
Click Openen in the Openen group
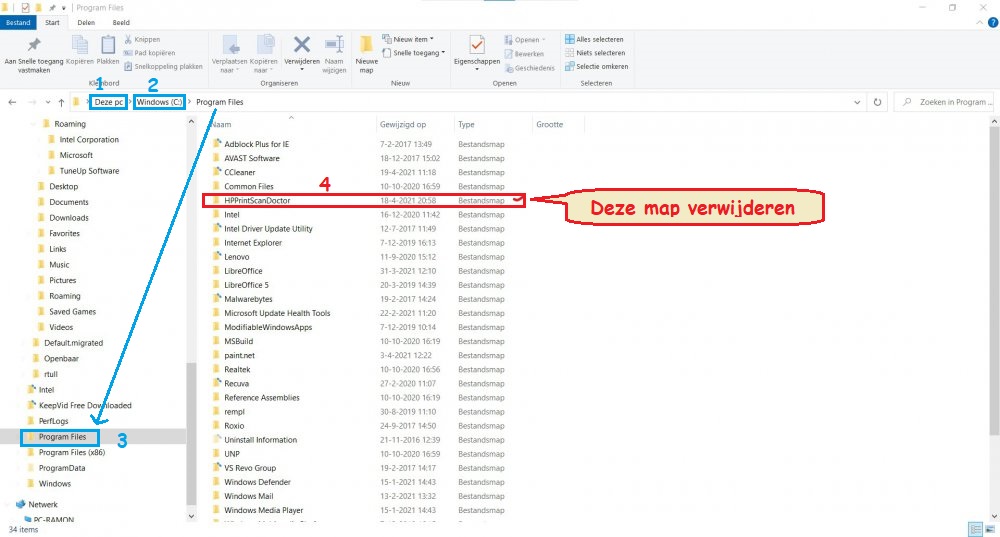click(525, 40)
